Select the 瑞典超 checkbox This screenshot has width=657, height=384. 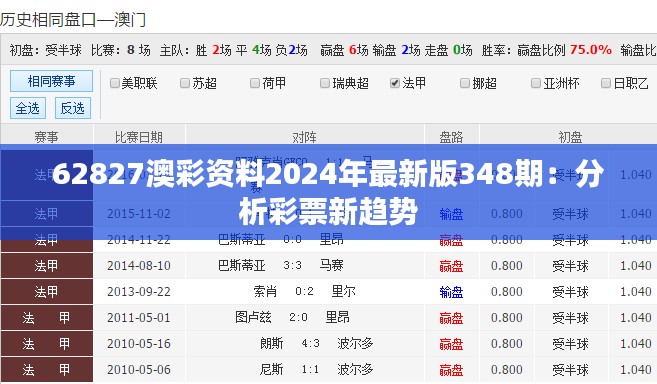325,83
